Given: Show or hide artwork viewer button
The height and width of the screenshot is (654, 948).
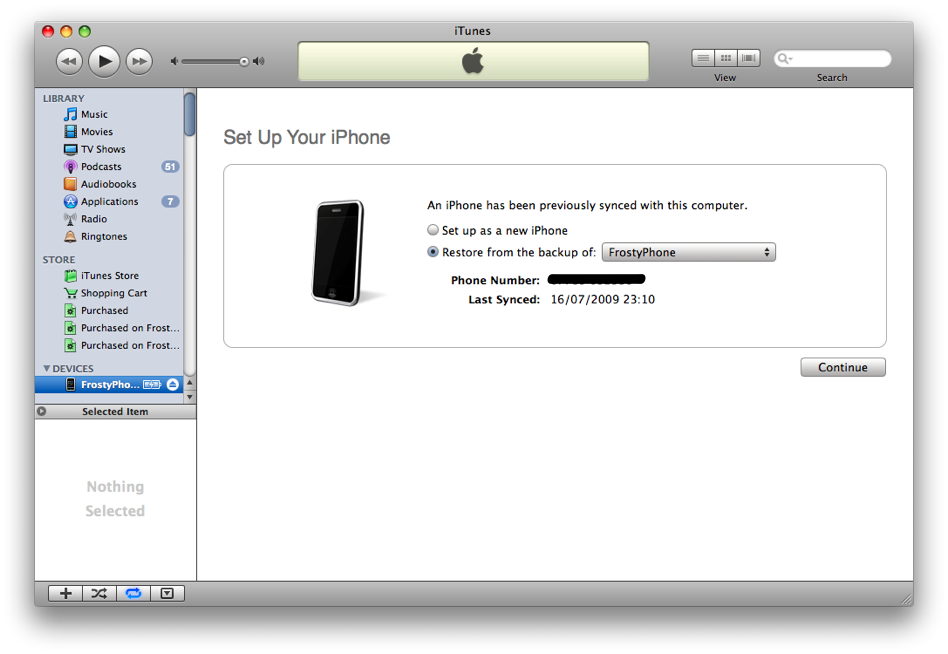Looking at the screenshot, I should pyautogui.click(x=167, y=593).
